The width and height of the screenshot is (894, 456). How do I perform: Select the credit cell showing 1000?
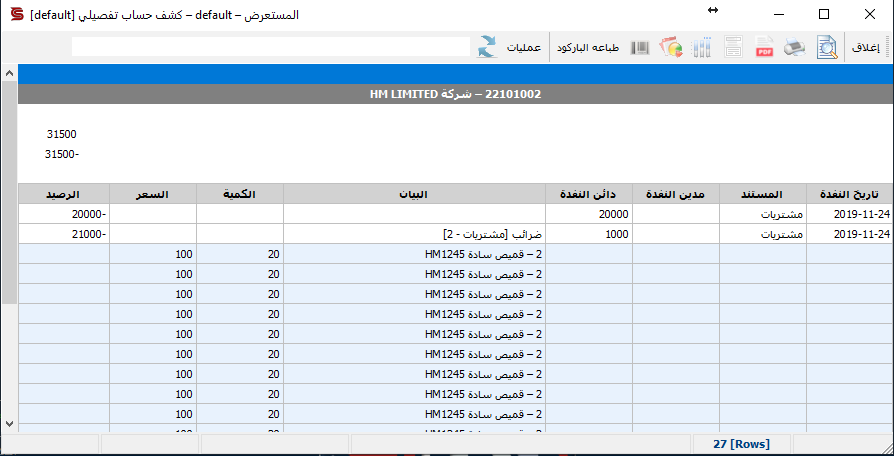[x=589, y=234]
